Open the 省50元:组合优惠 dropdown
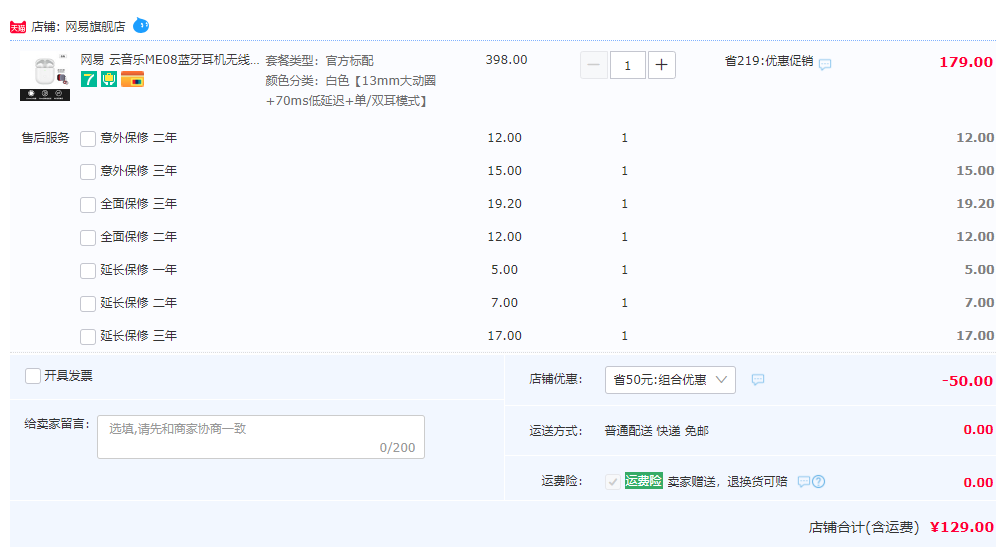The width and height of the screenshot is (996, 547). coord(670,380)
